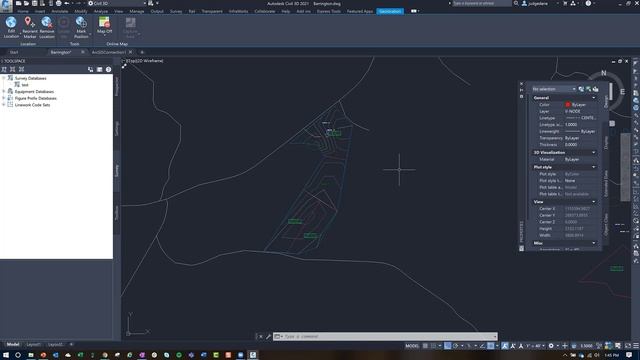Click the Plot printer icon in quick access toolbar
Viewport: 640px width, 360px height.
pyautogui.click(x=59, y=3)
